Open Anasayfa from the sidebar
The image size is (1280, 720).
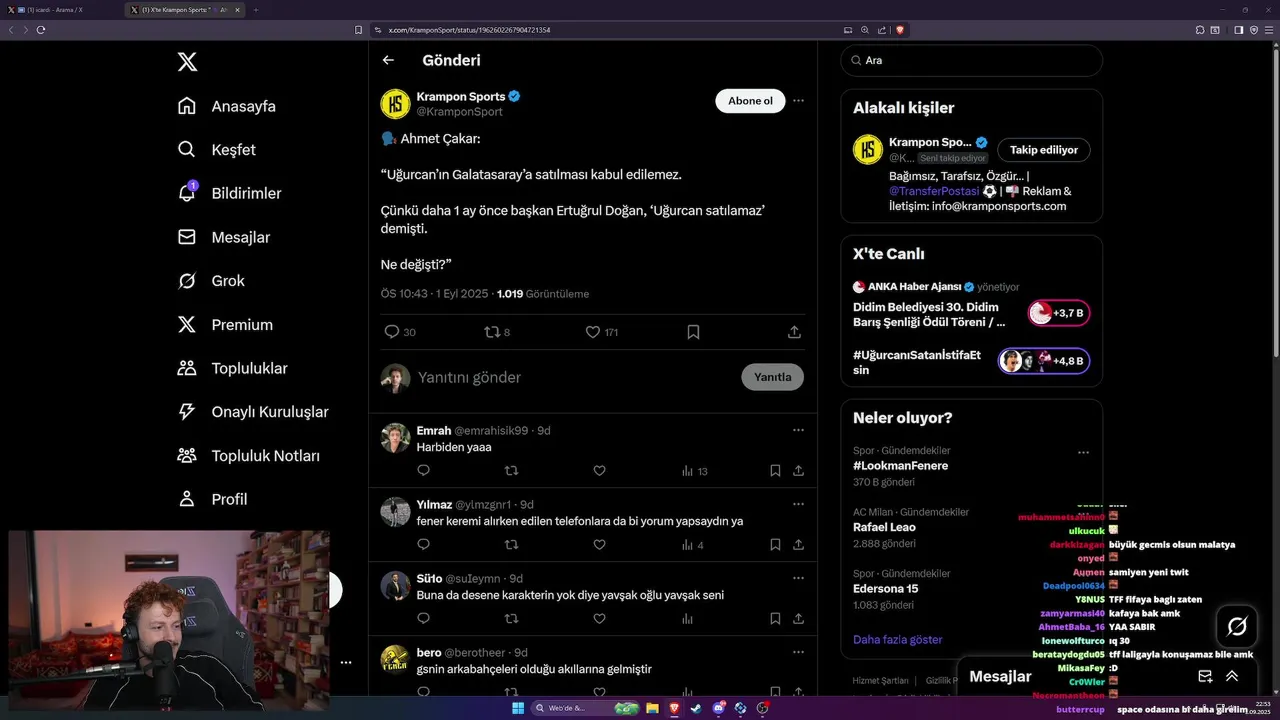point(226,106)
